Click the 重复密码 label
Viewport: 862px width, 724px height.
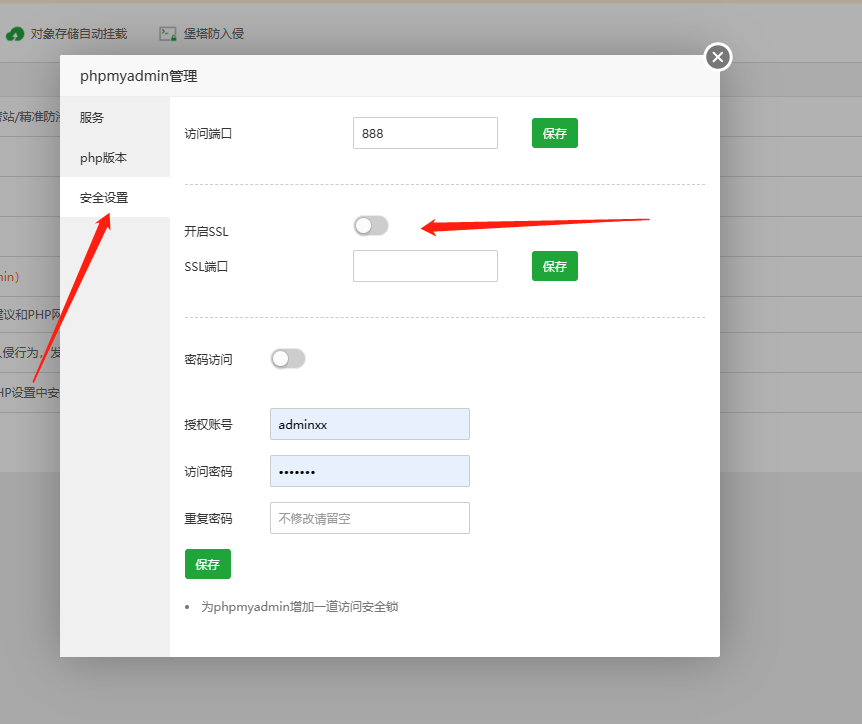point(208,518)
